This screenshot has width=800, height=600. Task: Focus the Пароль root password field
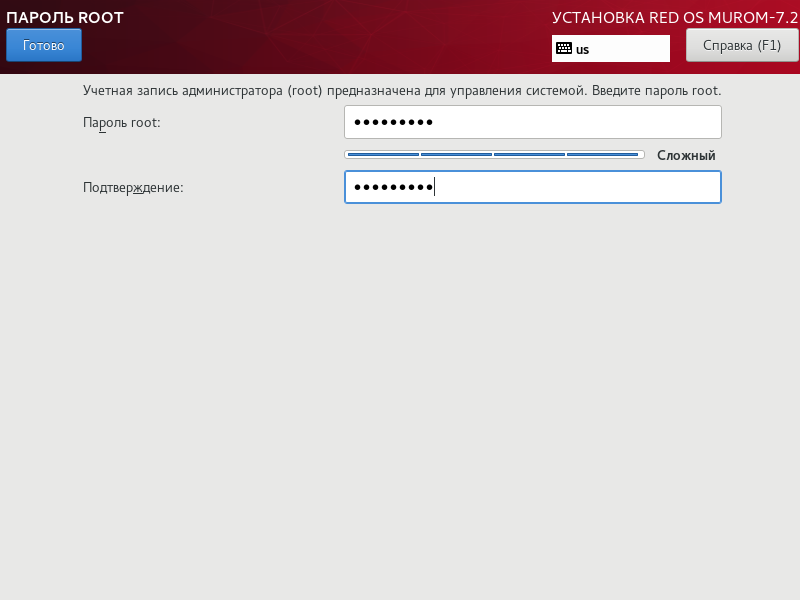[x=532, y=122]
